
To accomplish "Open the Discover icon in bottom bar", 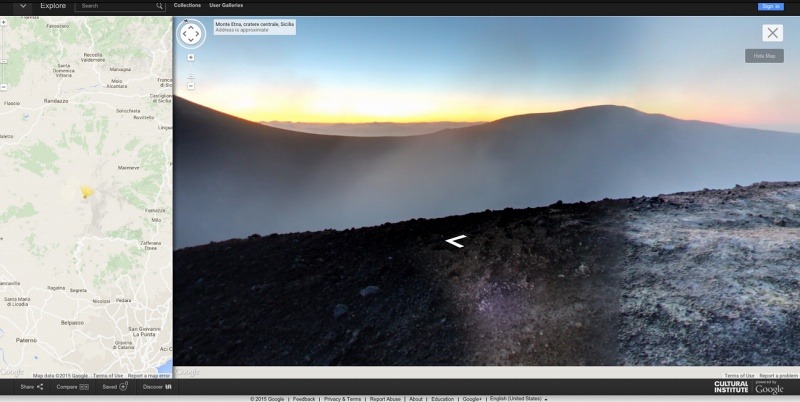I will 168,387.
